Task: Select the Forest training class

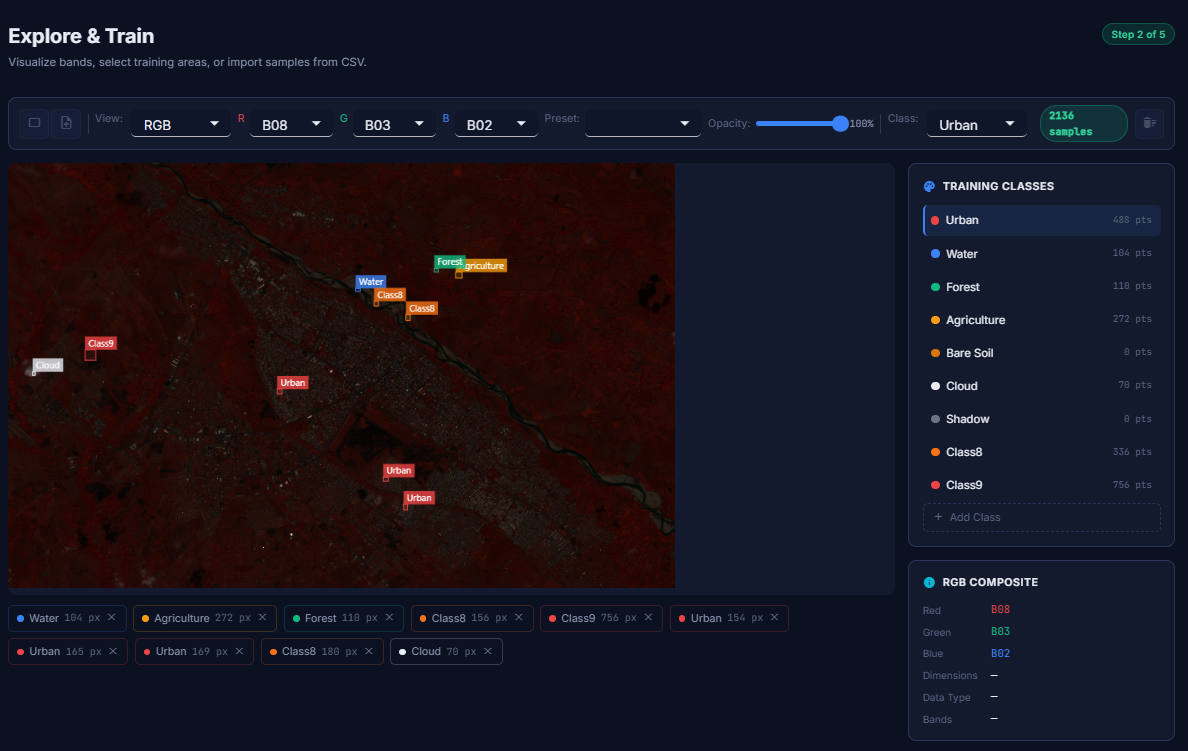Action: 1041,287
